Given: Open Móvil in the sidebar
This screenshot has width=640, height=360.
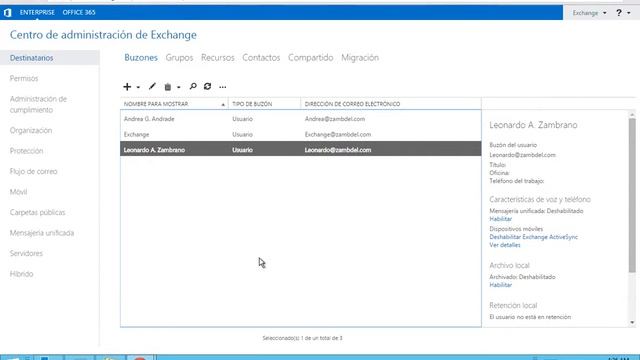Looking at the screenshot, I should 18,192.
